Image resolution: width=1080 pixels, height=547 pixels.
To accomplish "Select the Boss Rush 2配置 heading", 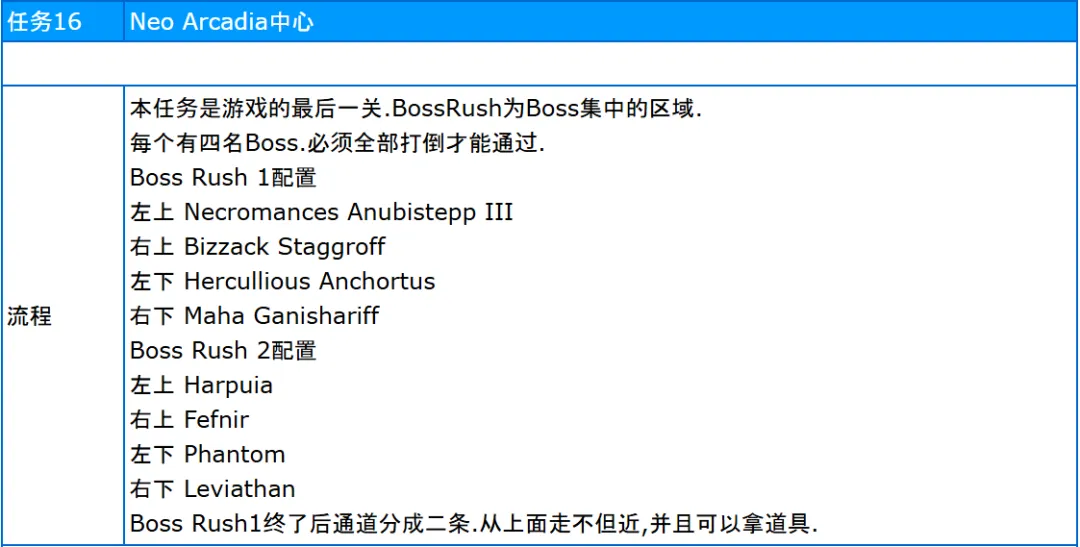I will (223, 350).
